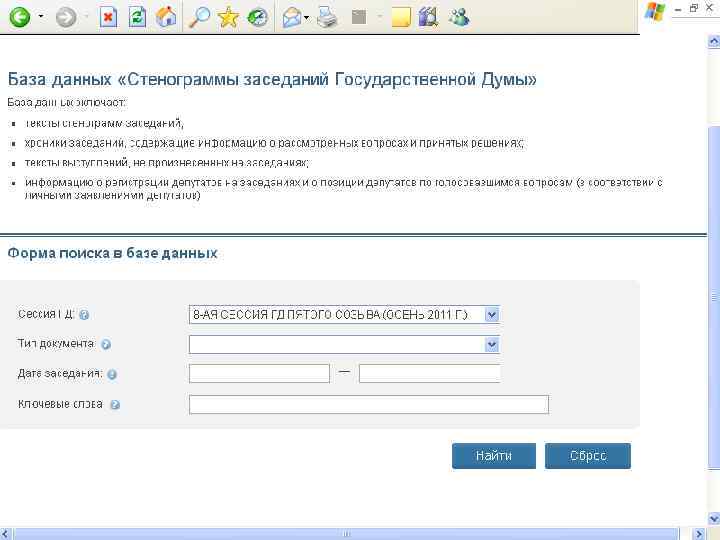Click the Ключевые слова keyword input field
The width and height of the screenshot is (720, 540).
(369, 405)
